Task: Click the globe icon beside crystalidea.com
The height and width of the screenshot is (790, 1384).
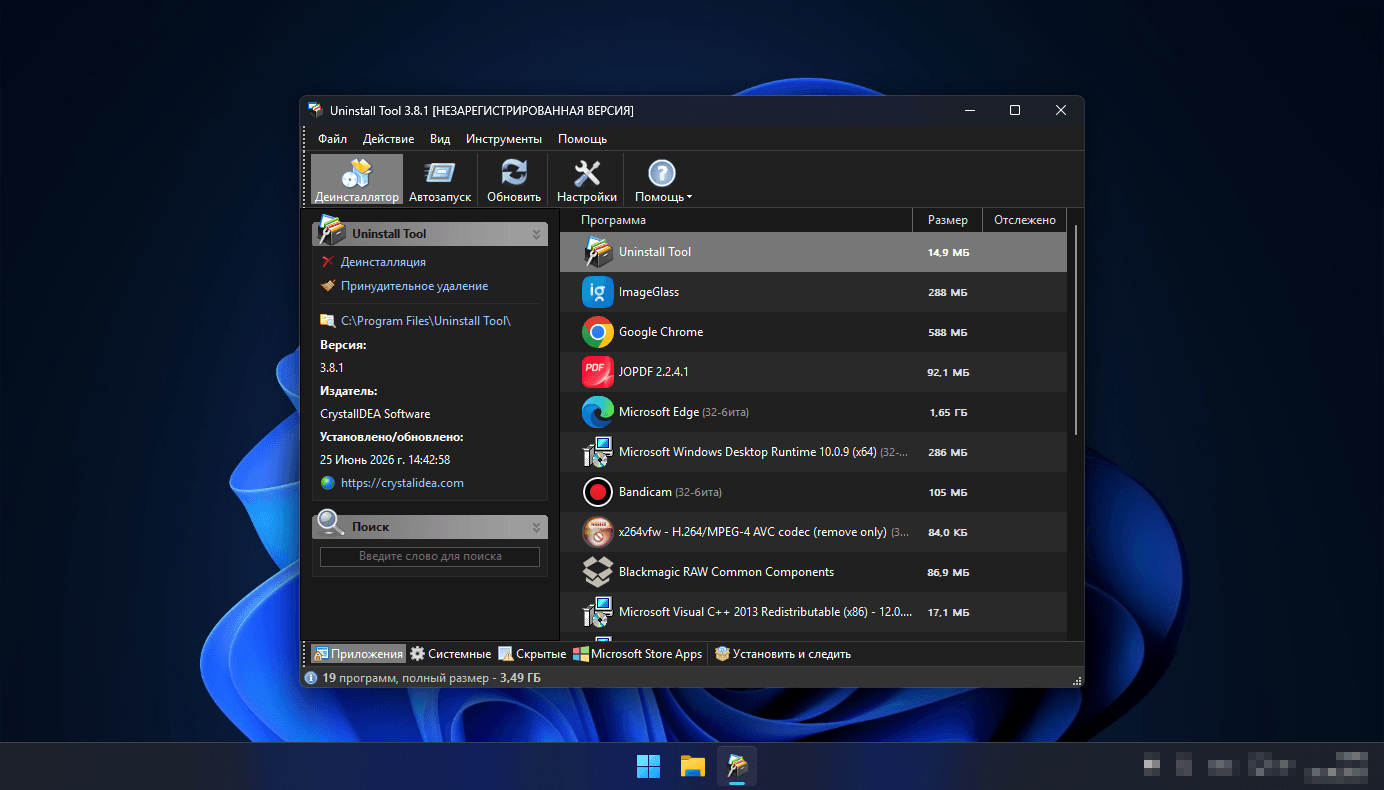Action: tap(327, 483)
